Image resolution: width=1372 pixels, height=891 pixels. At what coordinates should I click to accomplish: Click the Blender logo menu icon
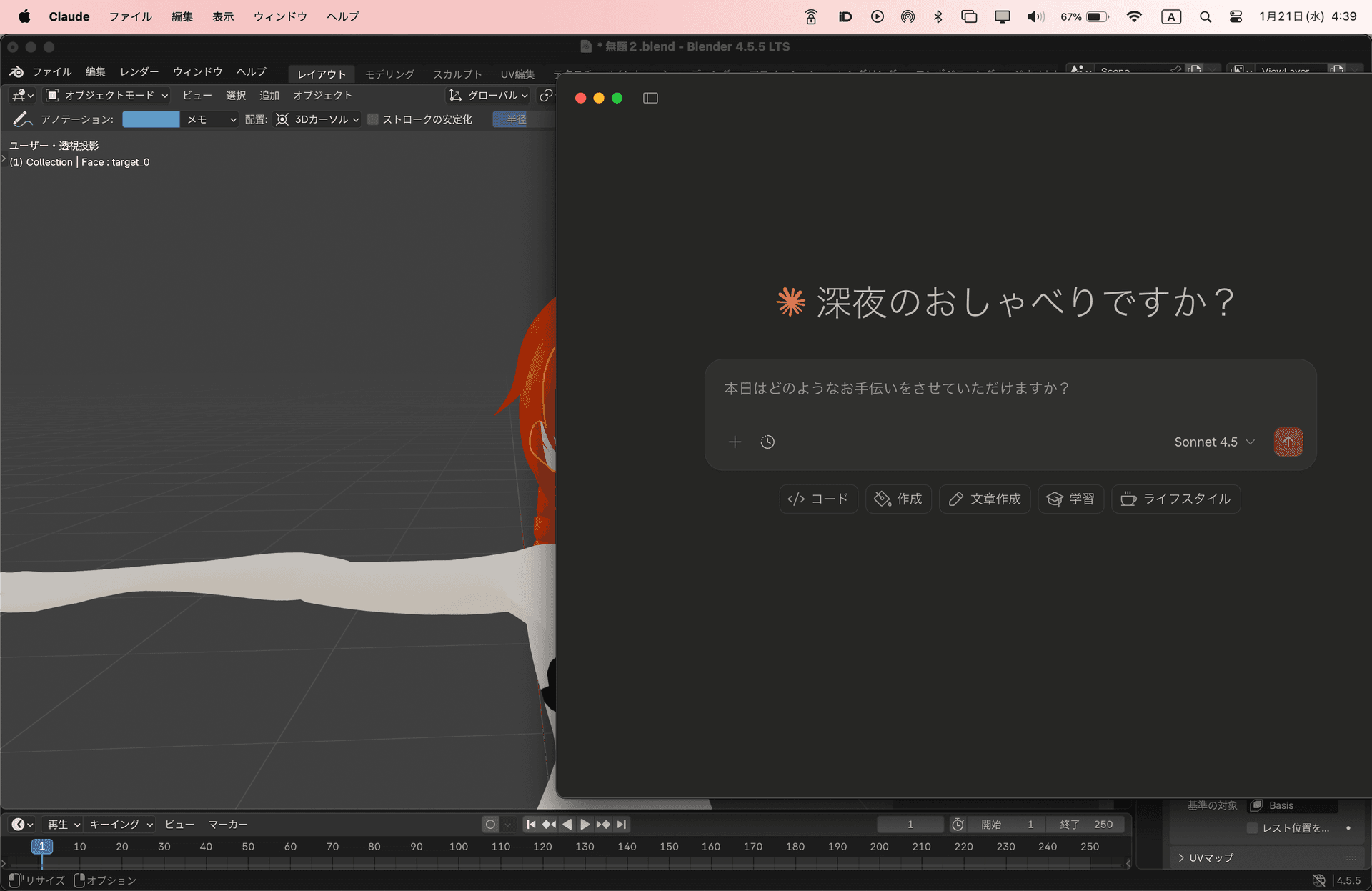point(16,71)
